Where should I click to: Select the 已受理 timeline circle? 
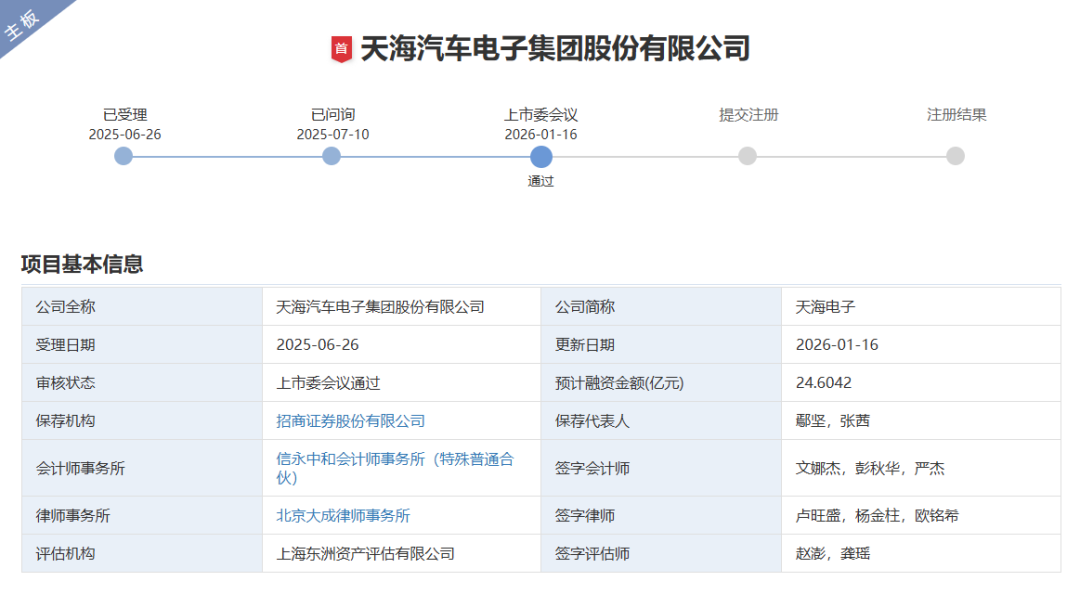[124, 156]
